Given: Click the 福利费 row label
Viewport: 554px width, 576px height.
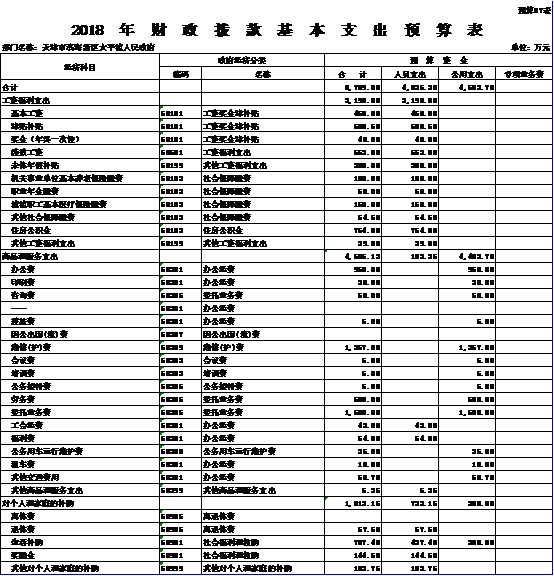Looking at the screenshot, I should tap(23, 438).
